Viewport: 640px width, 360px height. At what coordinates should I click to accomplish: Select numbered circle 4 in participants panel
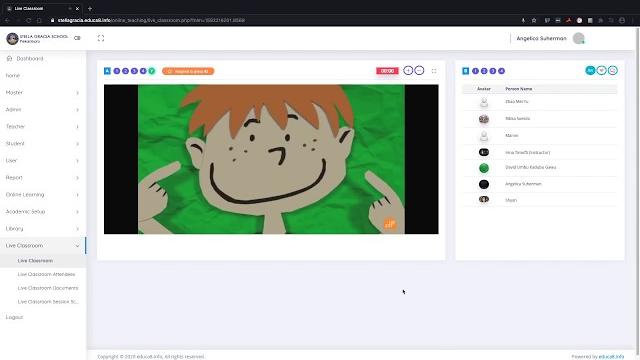click(x=502, y=71)
